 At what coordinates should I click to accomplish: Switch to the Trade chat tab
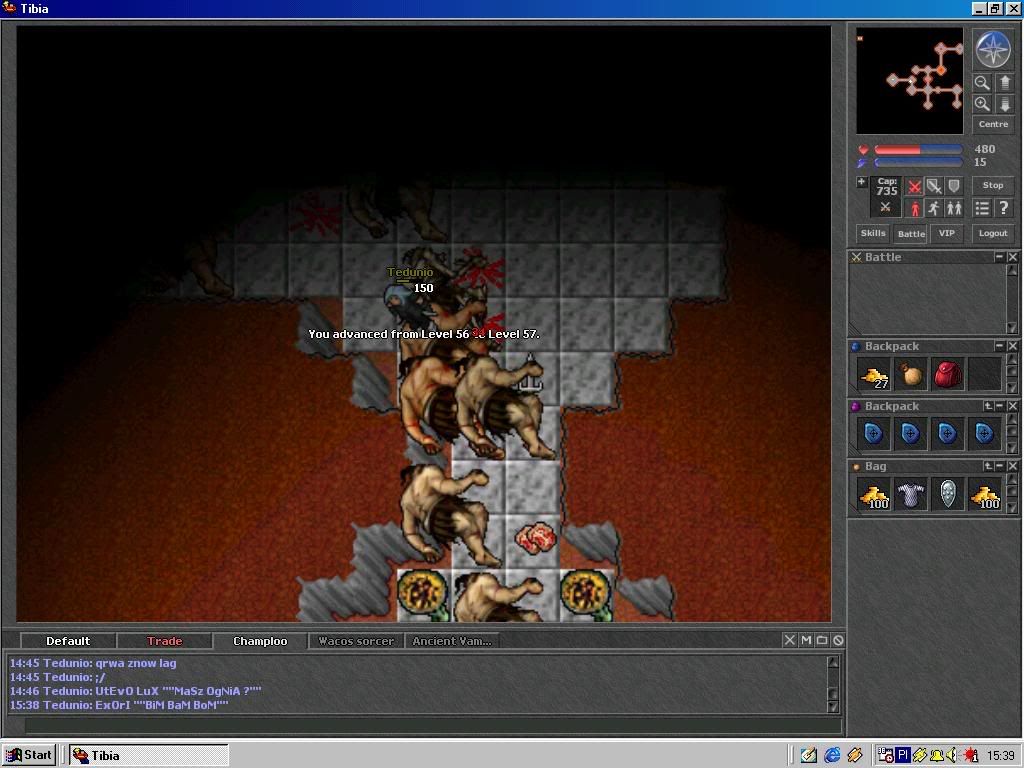(165, 641)
